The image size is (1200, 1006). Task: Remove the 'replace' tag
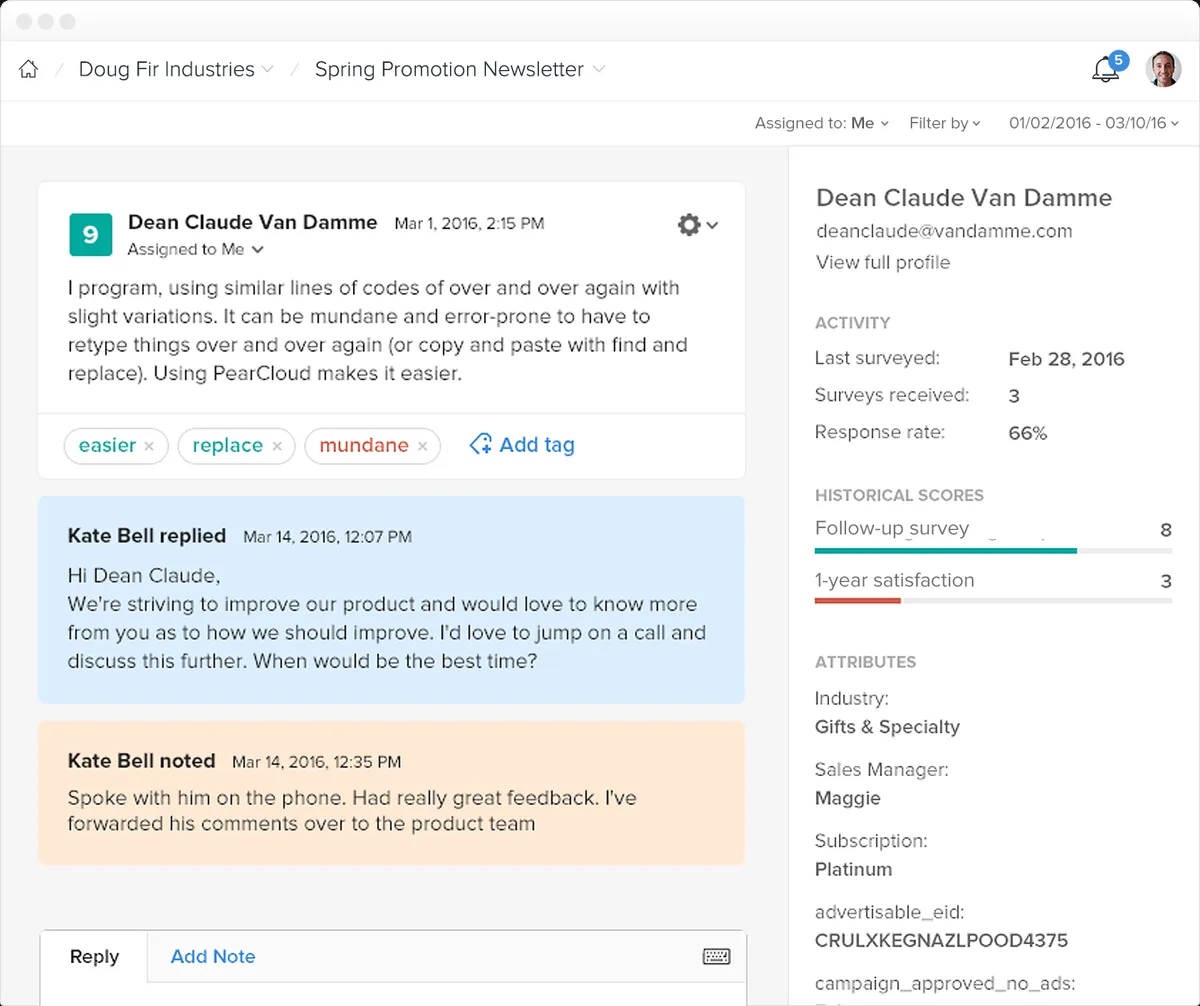click(x=277, y=446)
